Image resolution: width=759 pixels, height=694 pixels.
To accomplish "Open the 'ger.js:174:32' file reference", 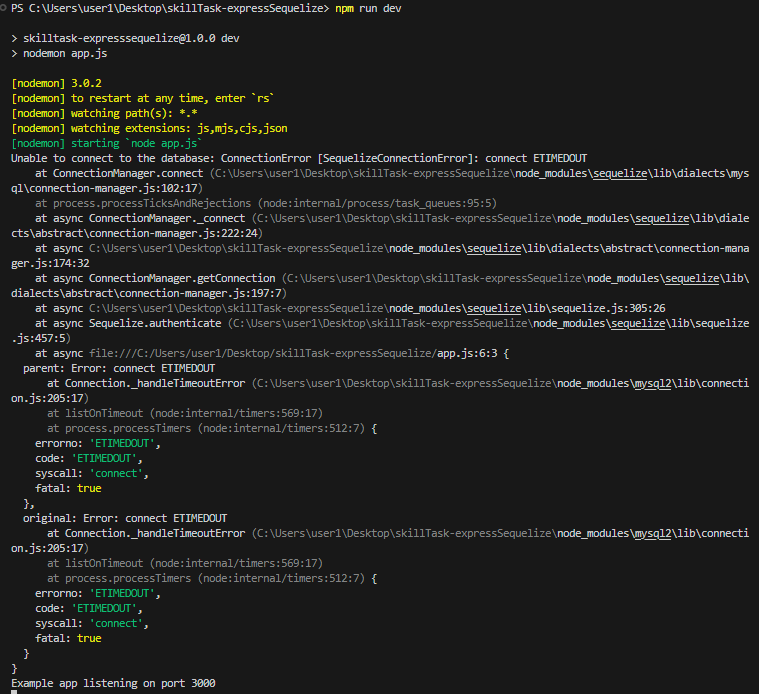I will [50, 263].
